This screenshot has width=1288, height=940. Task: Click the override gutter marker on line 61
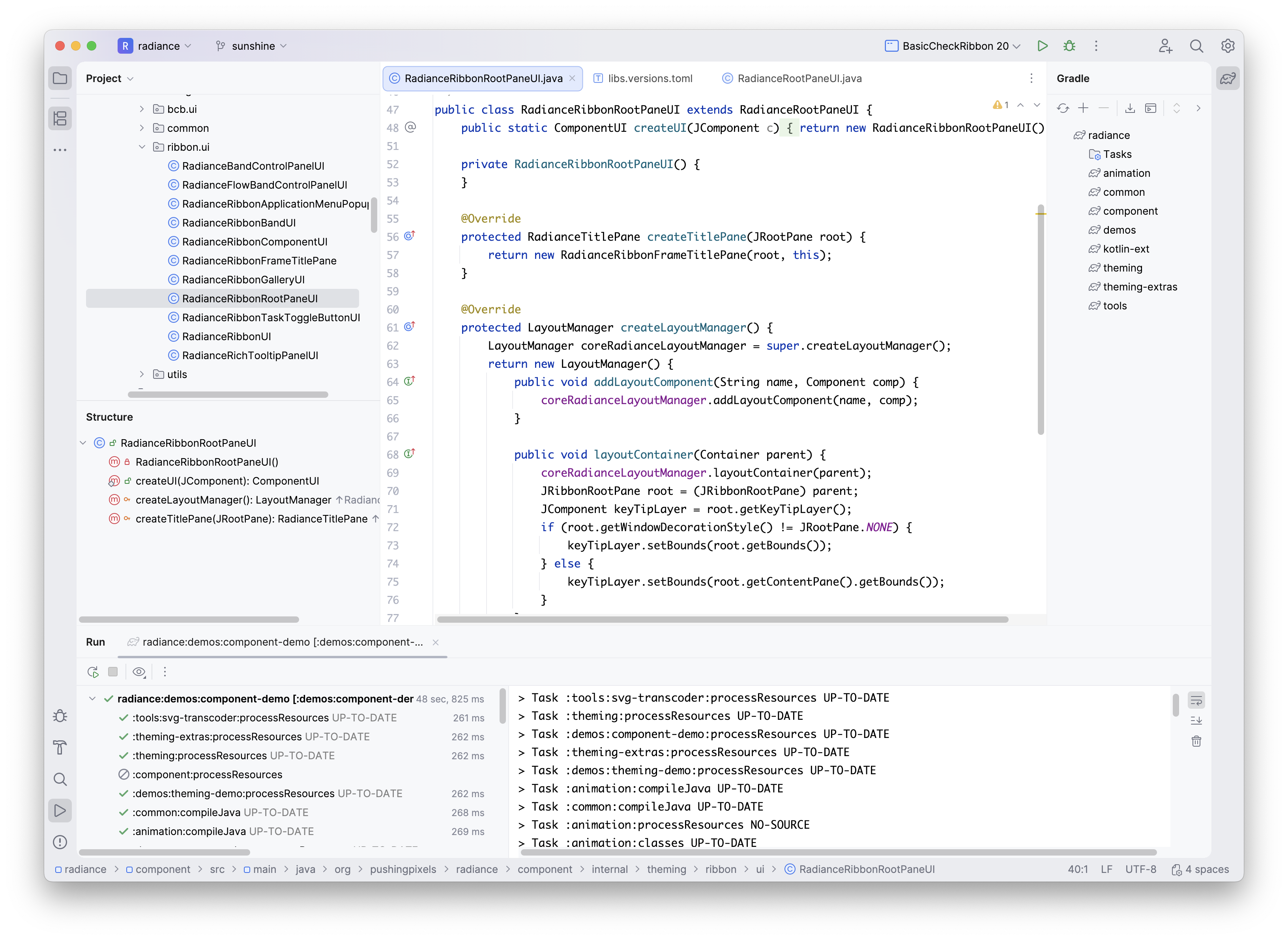(x=410, y=327)
